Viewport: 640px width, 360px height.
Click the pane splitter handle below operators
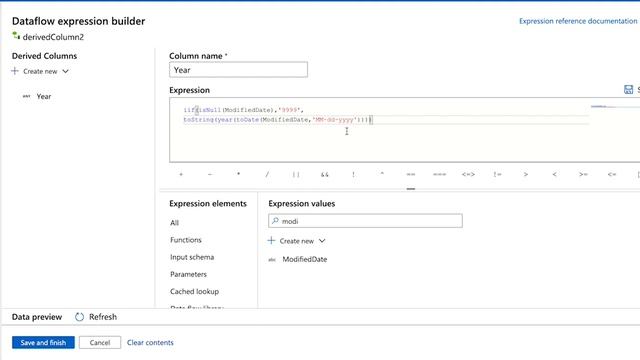tap(411, 189)
